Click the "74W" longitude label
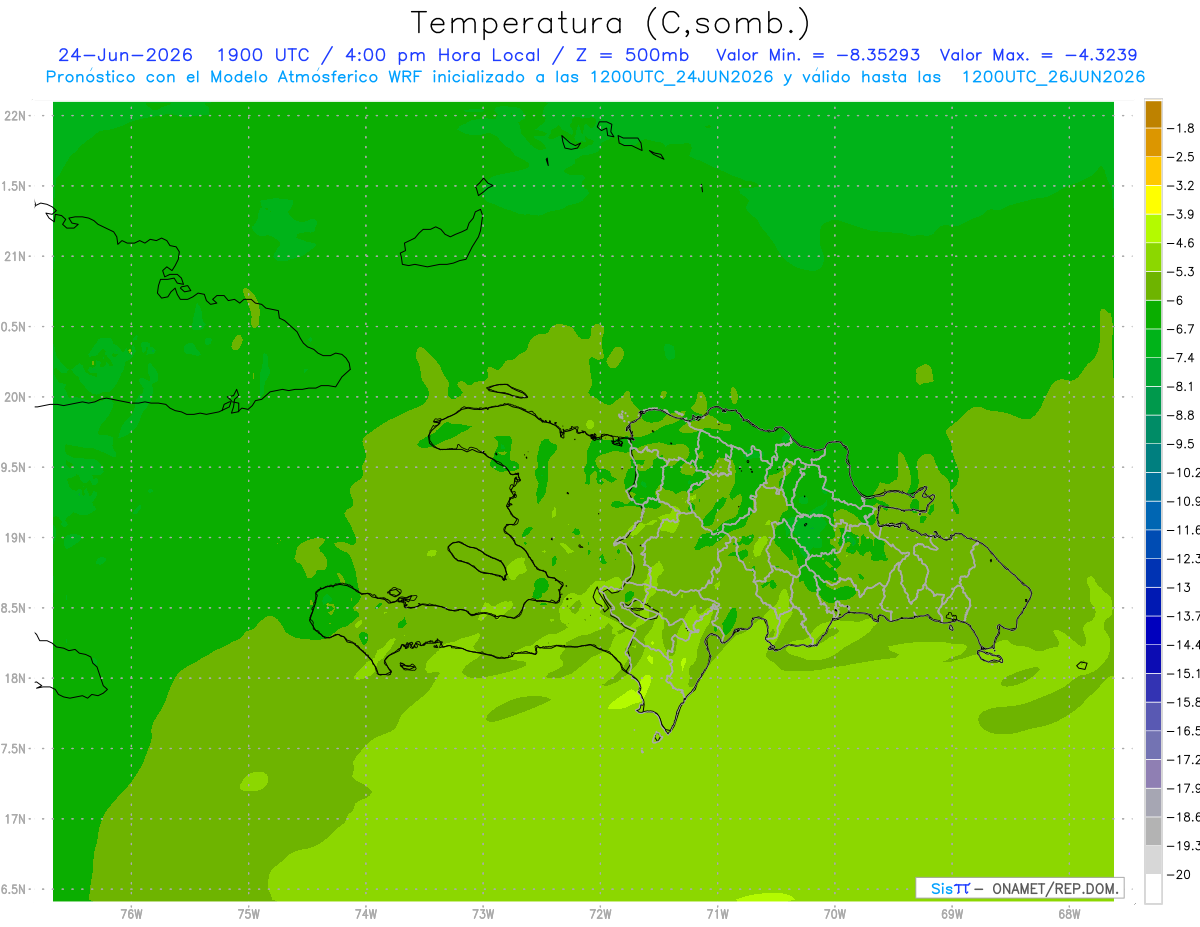Viewport: 1200px width, 927px height. click(365, 913)
